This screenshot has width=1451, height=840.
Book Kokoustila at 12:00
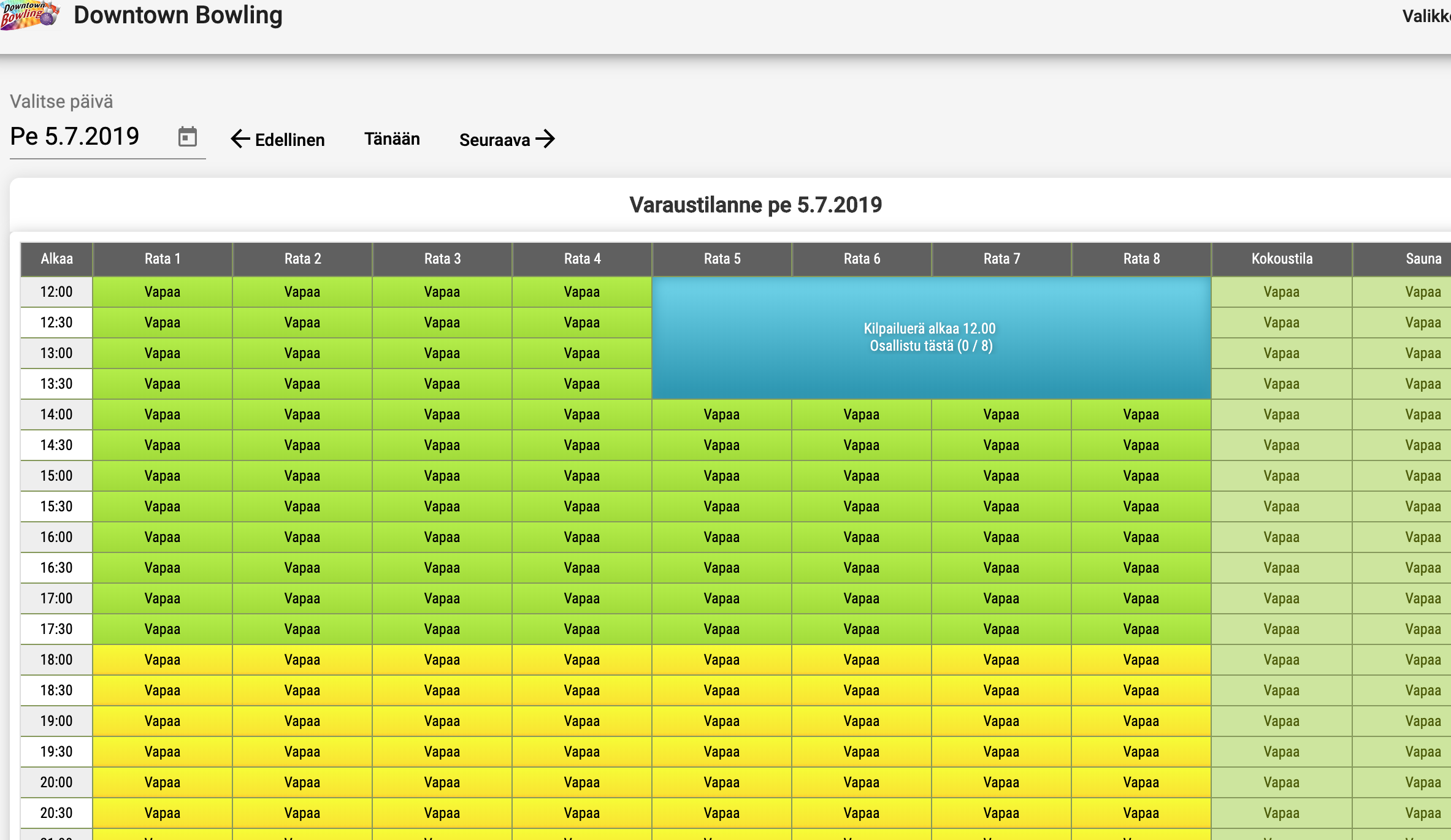(x=1282, y=292)
